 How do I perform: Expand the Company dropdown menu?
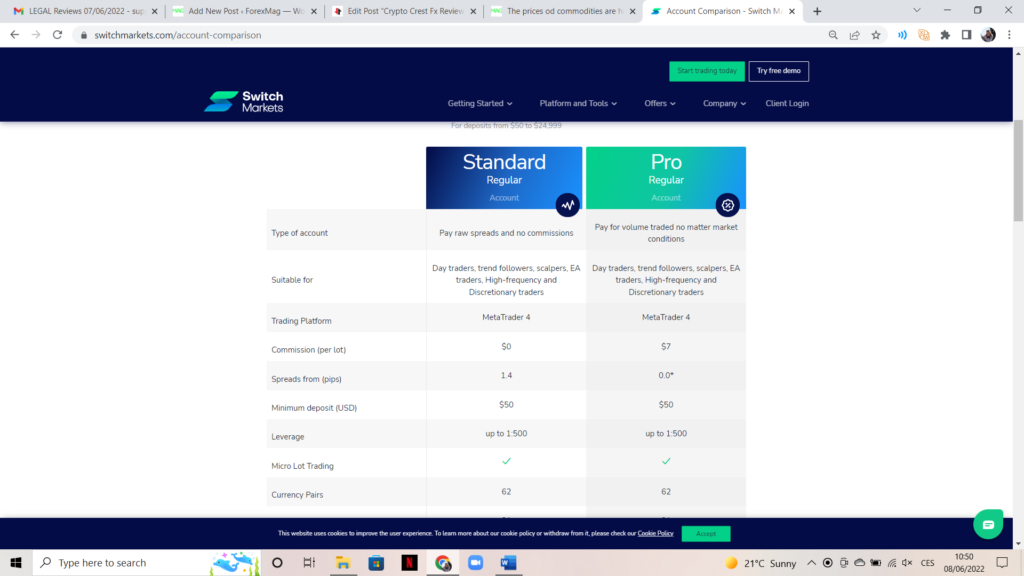[724, 103]
